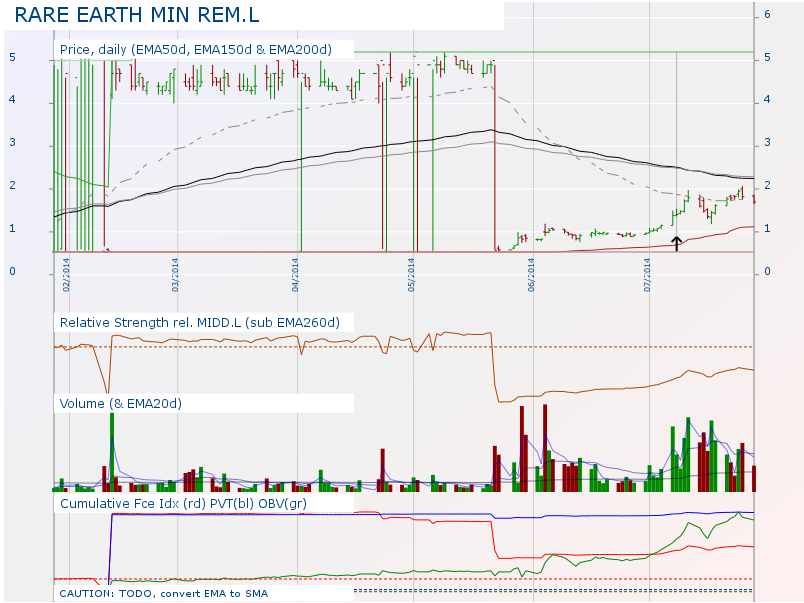
Task: Click the 03/2014 date axis label
Action: (175, 275)
